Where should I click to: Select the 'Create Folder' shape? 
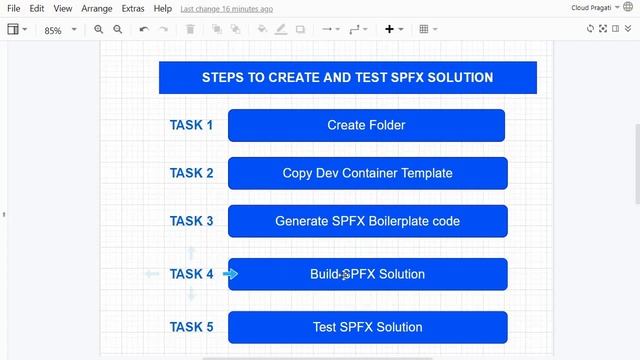367,125
